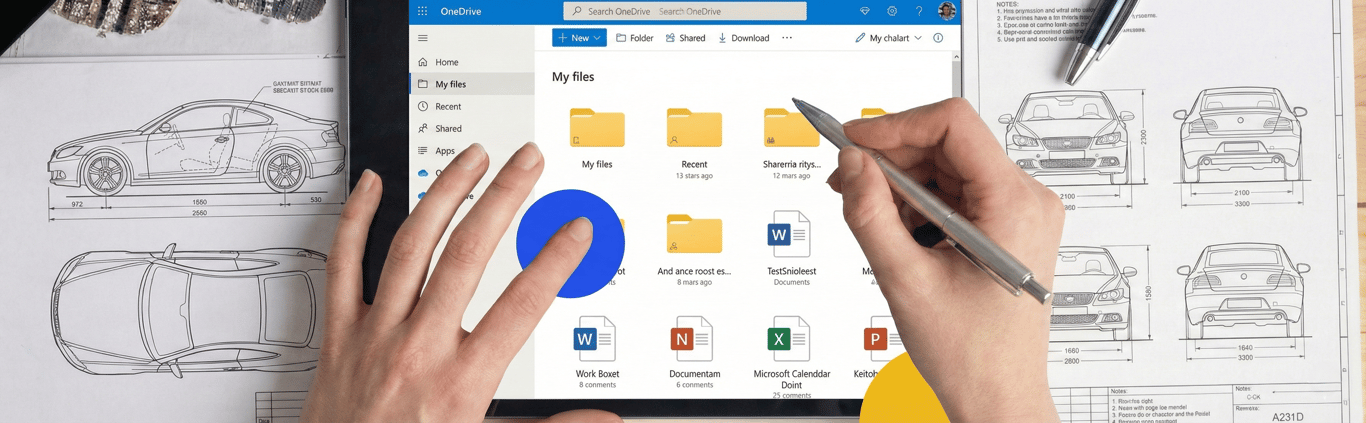Focus the Search OneDrive box

685,11
